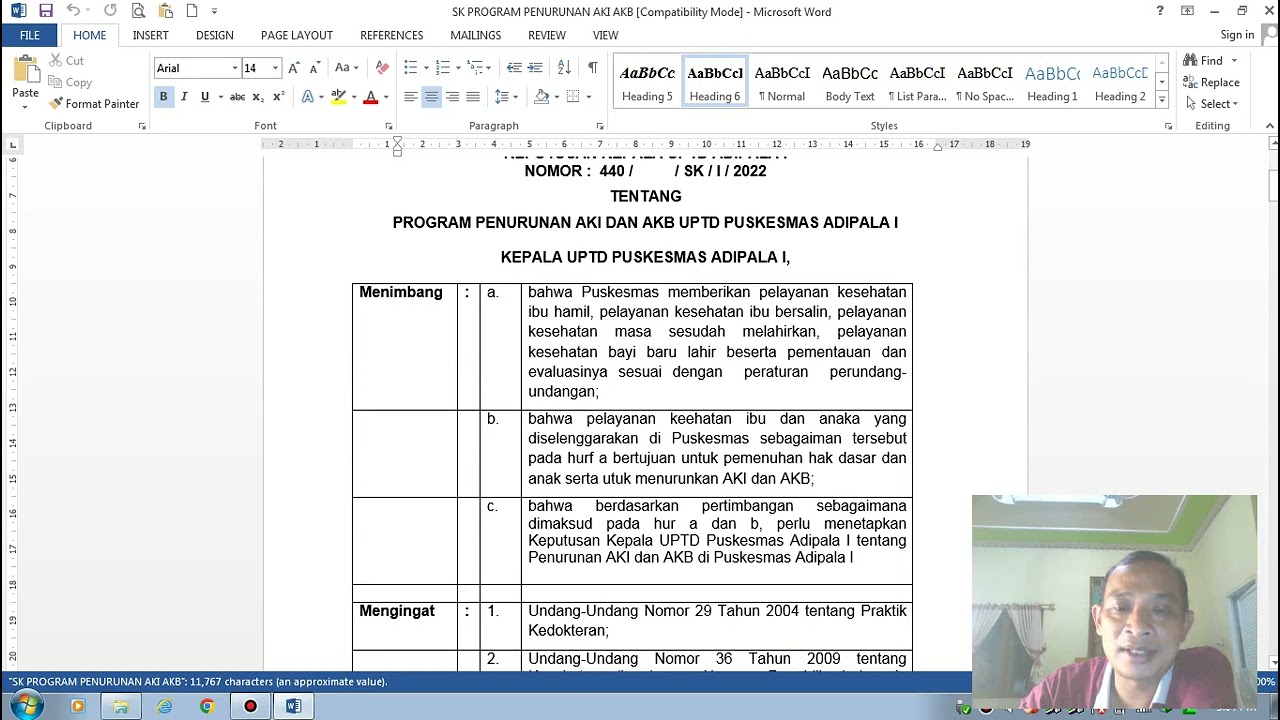Launch Google Chrome from the taskbar
This screenshot has width=1280, height=720.
pos(207,706)
